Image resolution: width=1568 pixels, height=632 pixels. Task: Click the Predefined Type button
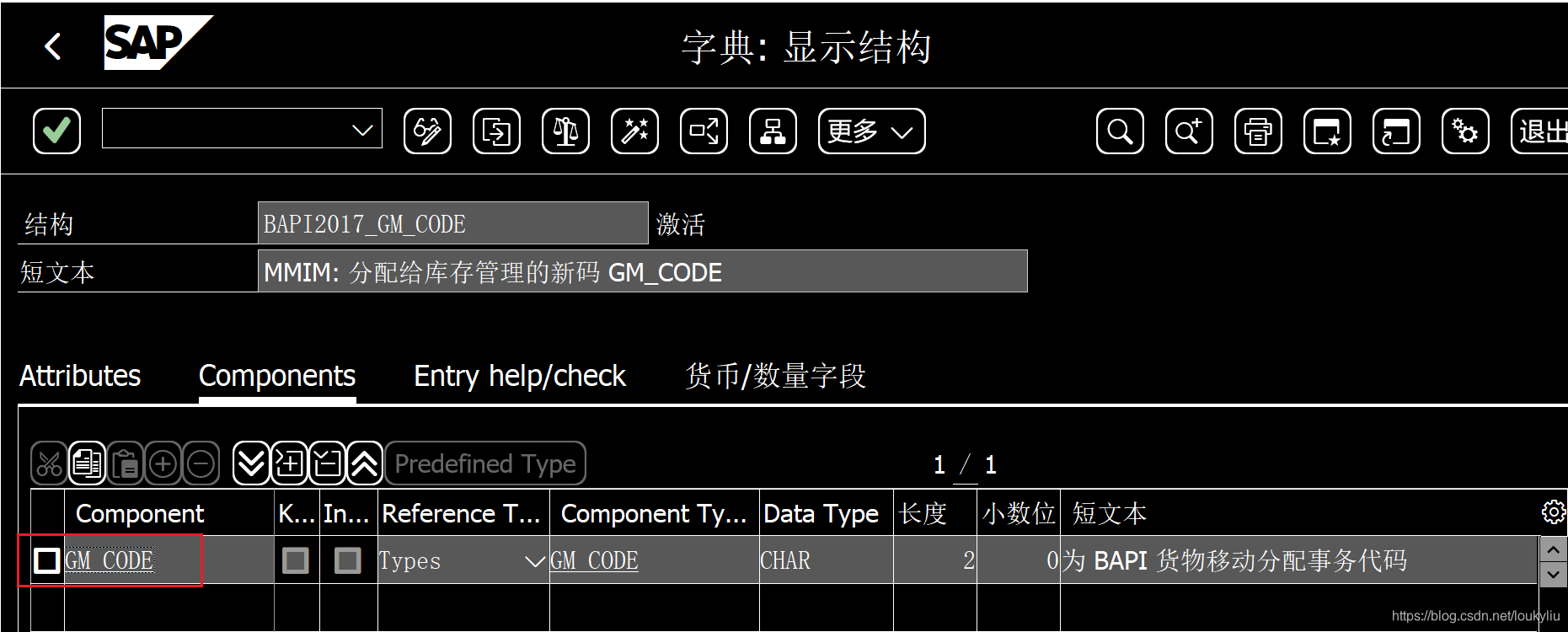pos(485,463)
